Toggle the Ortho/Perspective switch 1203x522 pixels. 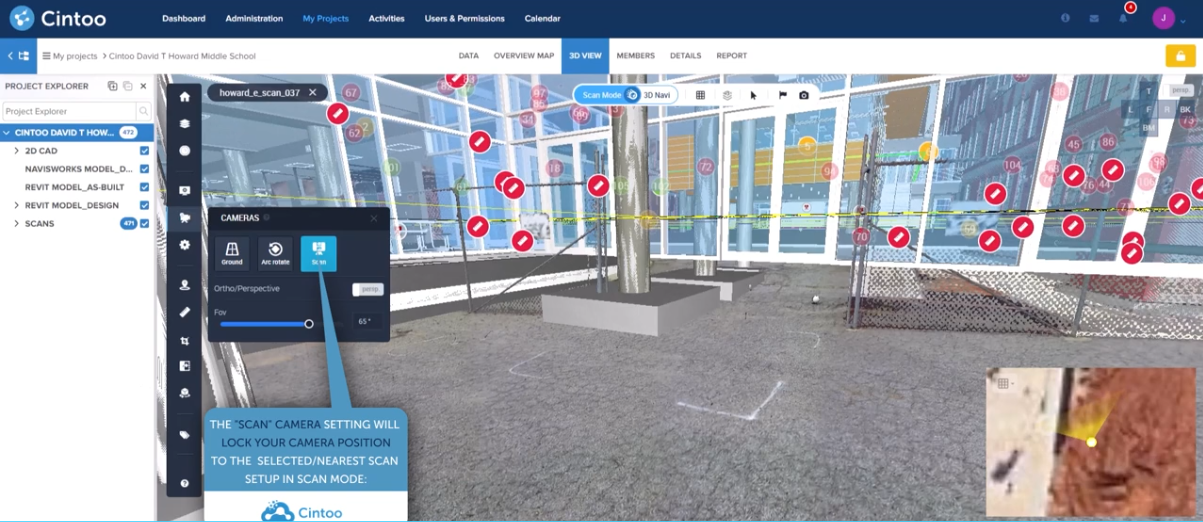pyautogui.click(x=368, y=289)
